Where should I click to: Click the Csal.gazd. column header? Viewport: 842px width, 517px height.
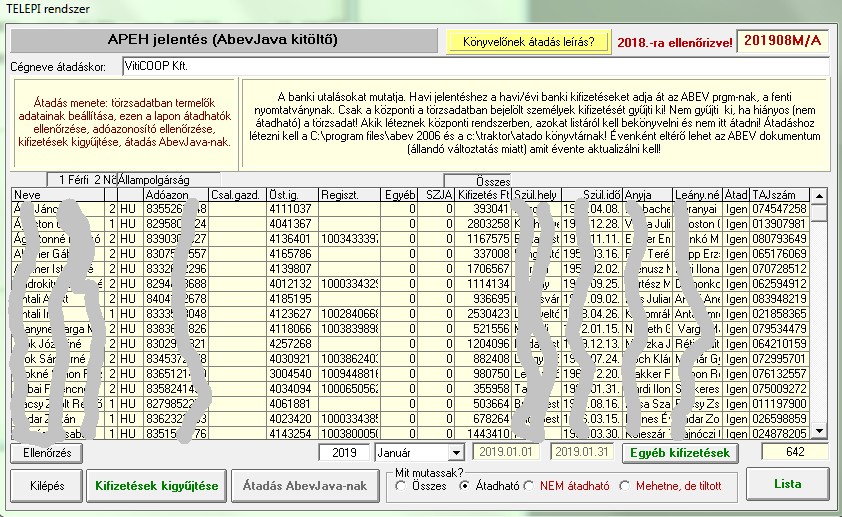point(237,195)
